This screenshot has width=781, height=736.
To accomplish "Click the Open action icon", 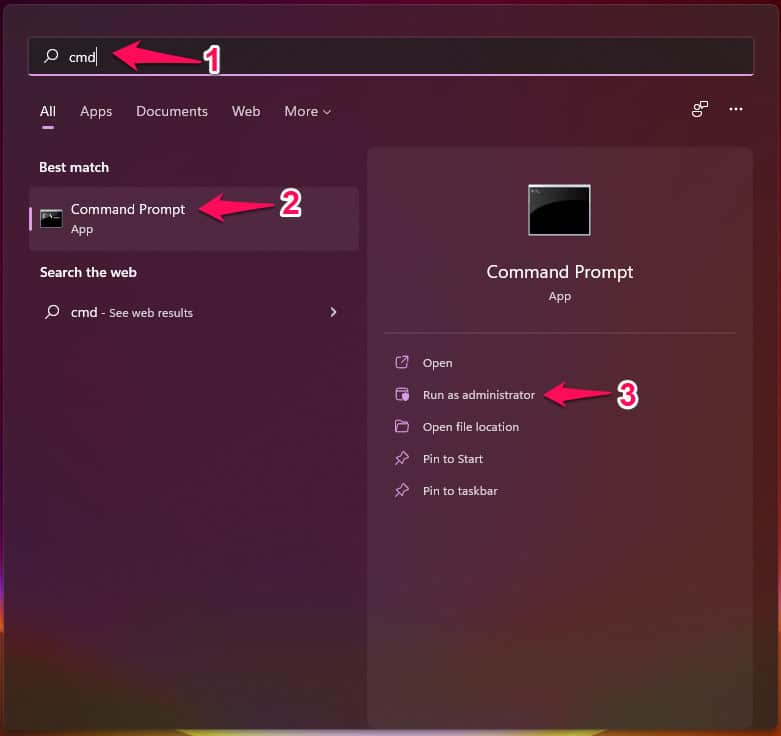I will [x=402, y=362].
